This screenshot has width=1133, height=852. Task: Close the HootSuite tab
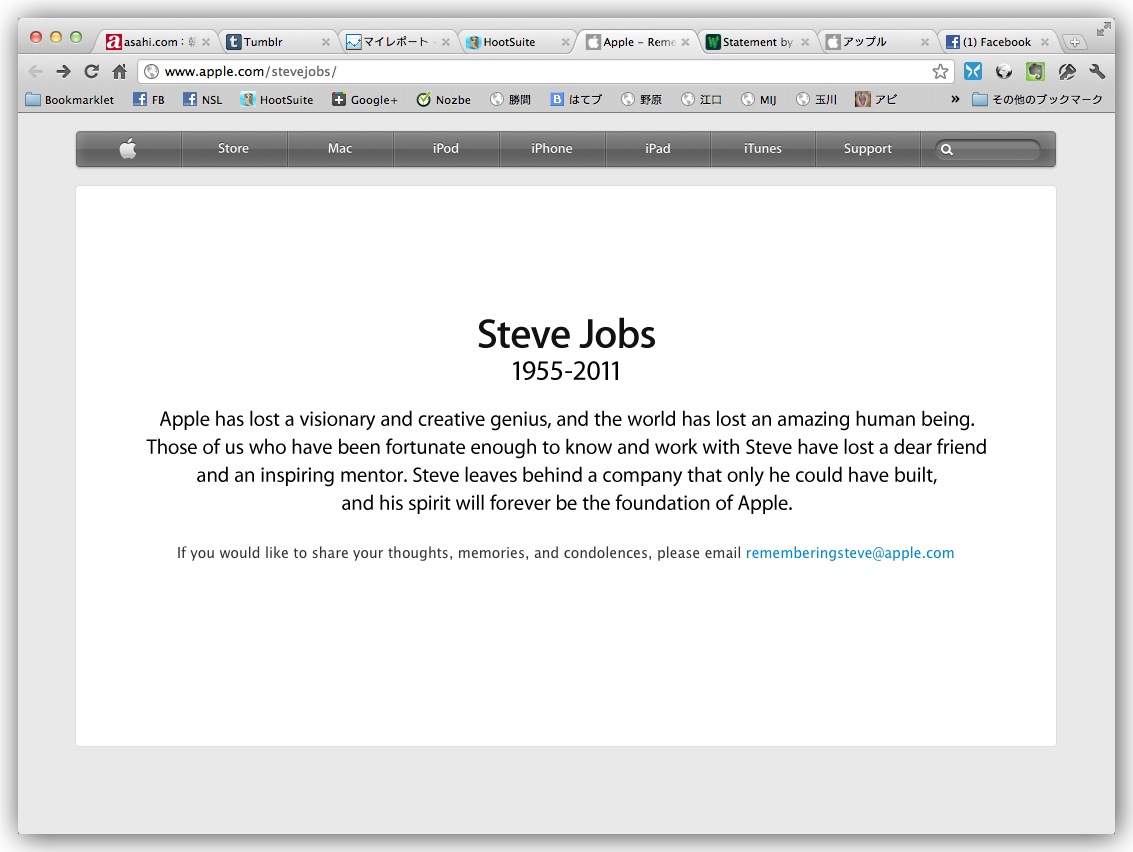(x=565, y=42)
